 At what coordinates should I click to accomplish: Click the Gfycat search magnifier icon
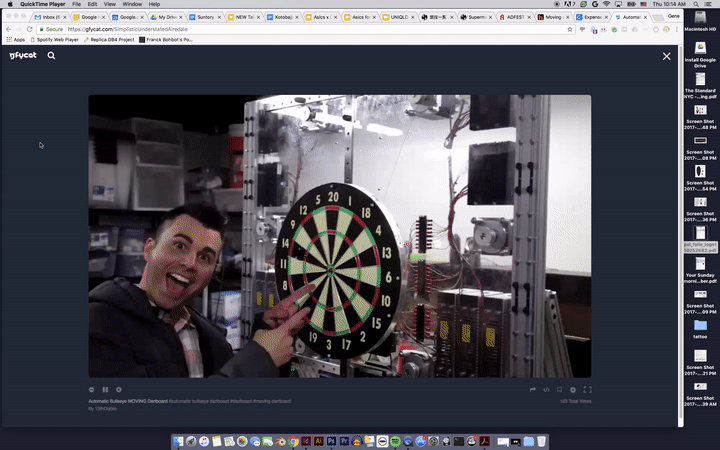tap(51, 56)
